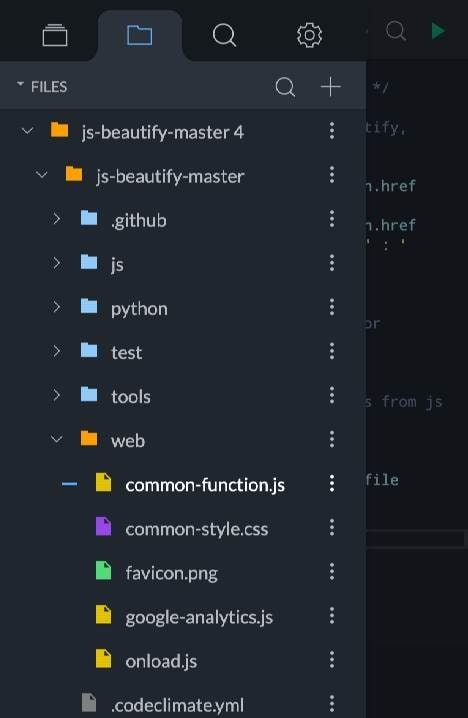Open common-style.css file
The height and width of the screenshot is (718, 468).
point(197,529)
